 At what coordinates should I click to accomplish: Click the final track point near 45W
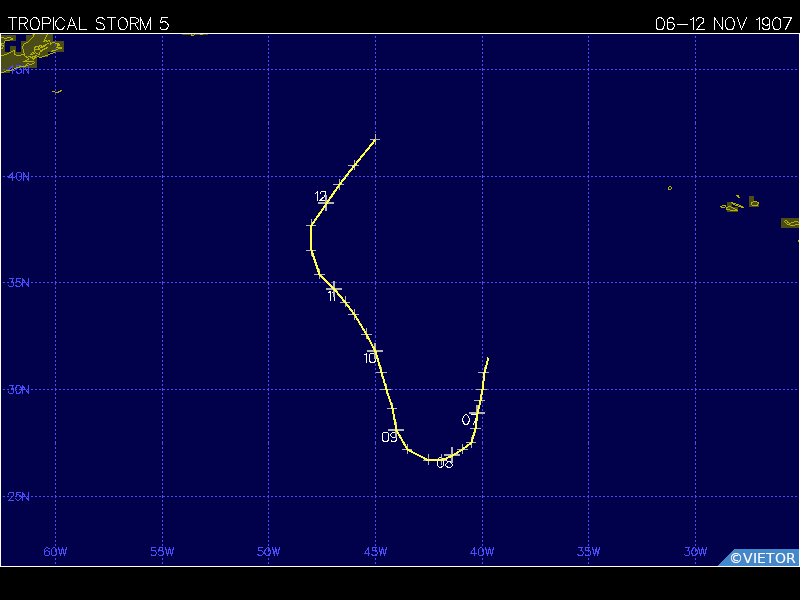click(x=375, y=139)
